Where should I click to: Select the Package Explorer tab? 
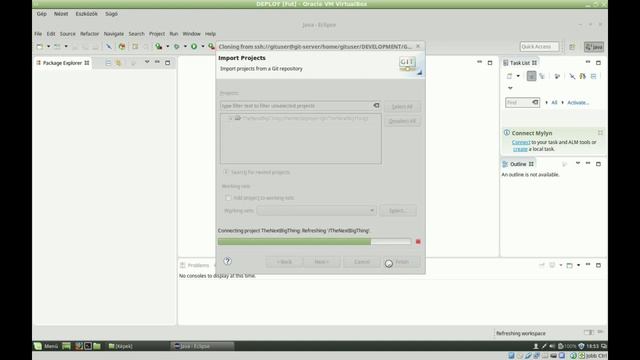point(63,63)
